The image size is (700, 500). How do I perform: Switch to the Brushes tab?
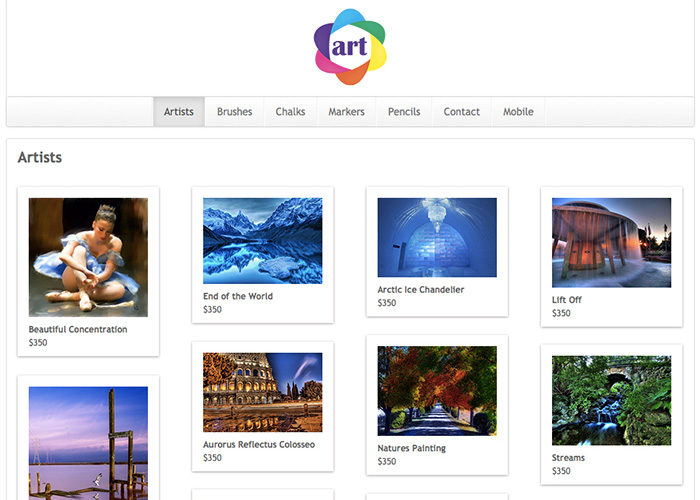tap(234, 112)
